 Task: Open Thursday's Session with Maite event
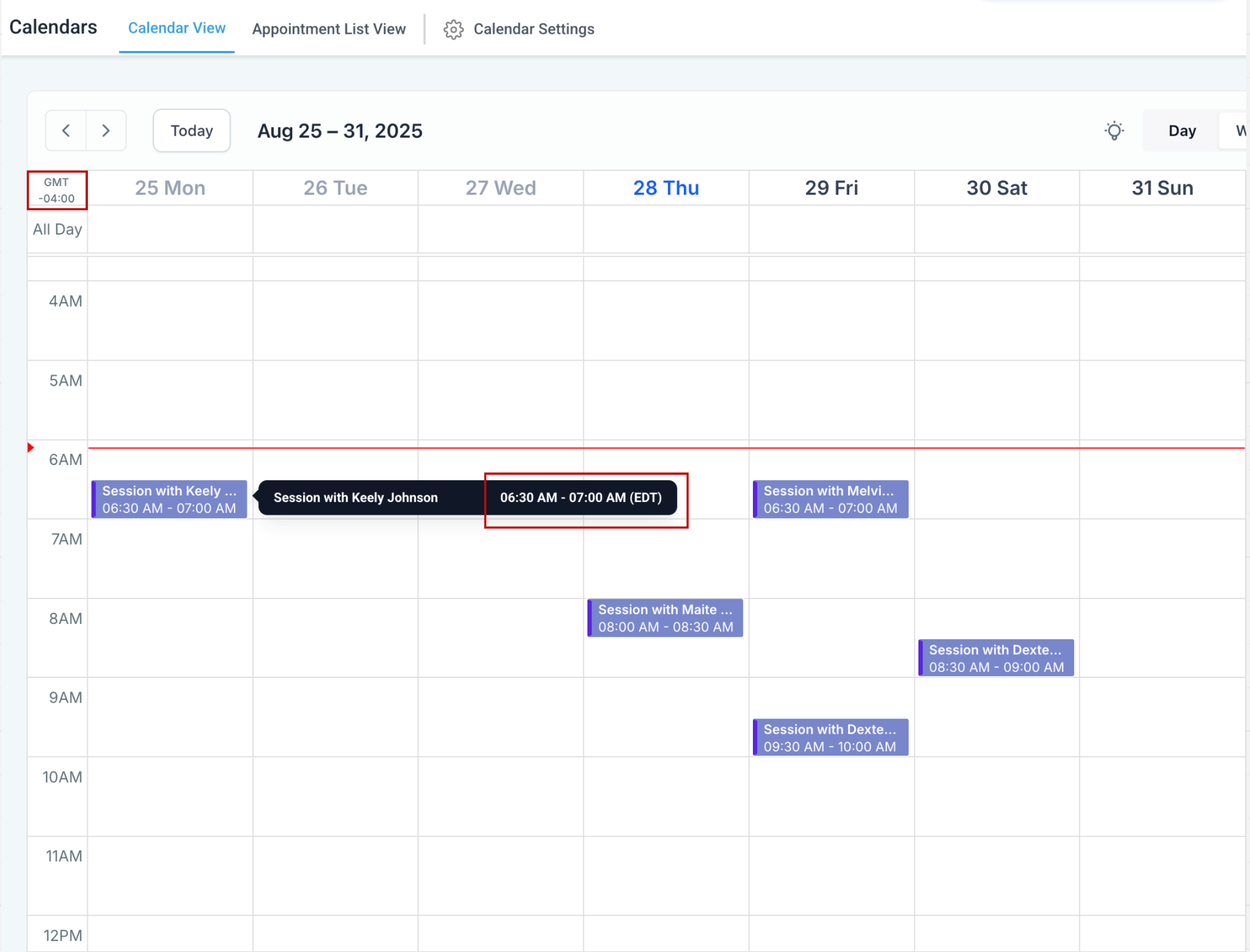[665, 618]
